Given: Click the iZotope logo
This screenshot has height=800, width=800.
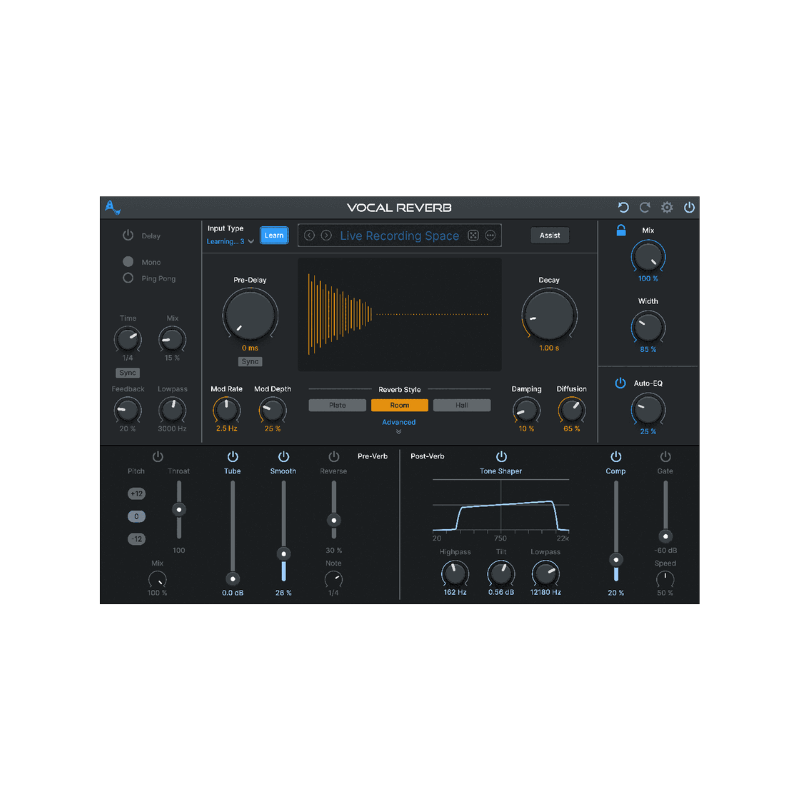Looking at the screenshot, I should pos(111,208).
